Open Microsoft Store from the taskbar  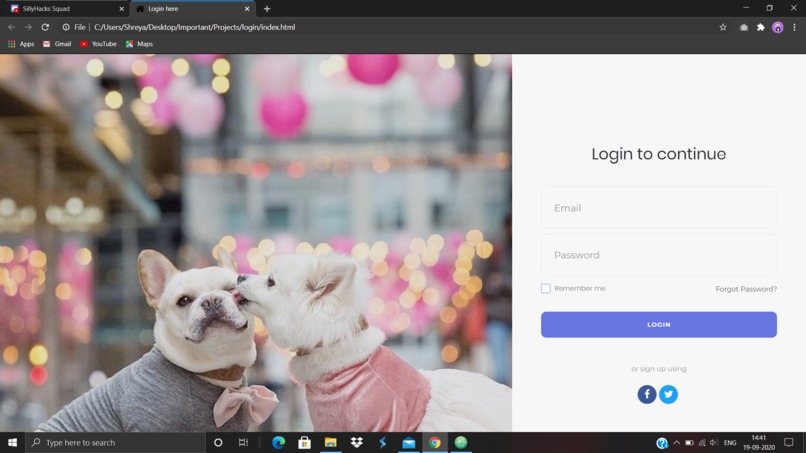[x=304, y=442]
